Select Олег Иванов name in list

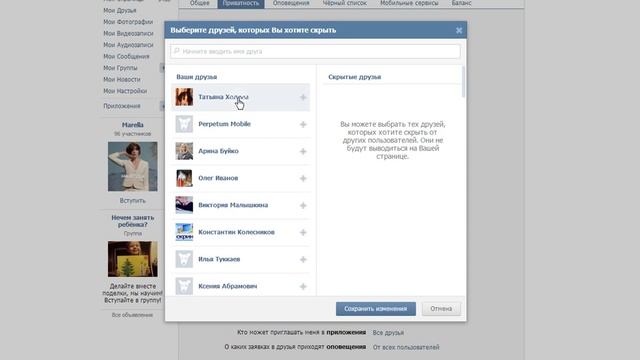[x=218, y=178]
